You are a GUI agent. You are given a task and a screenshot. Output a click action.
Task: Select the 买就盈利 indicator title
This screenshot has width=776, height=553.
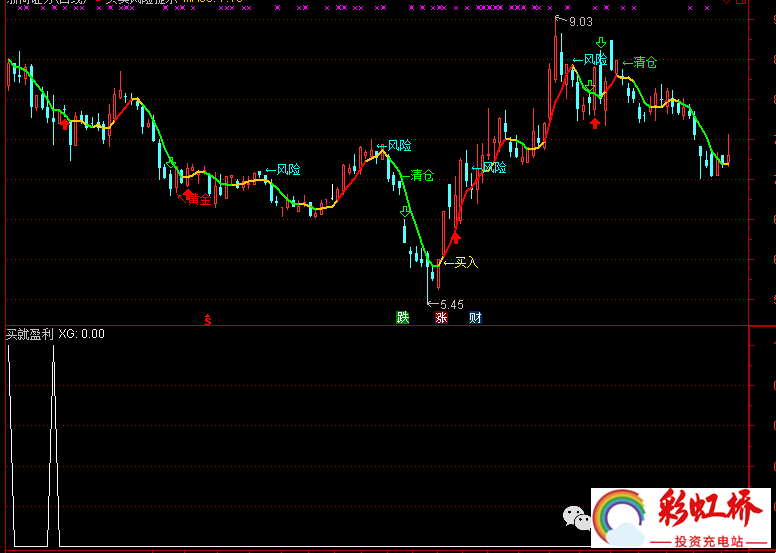point(29,334)
